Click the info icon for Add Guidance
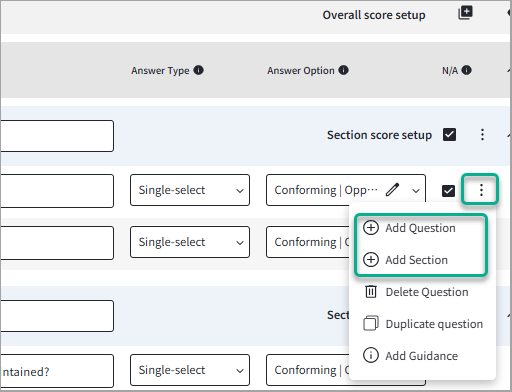The image size is (512, 392). click(371, 355)
